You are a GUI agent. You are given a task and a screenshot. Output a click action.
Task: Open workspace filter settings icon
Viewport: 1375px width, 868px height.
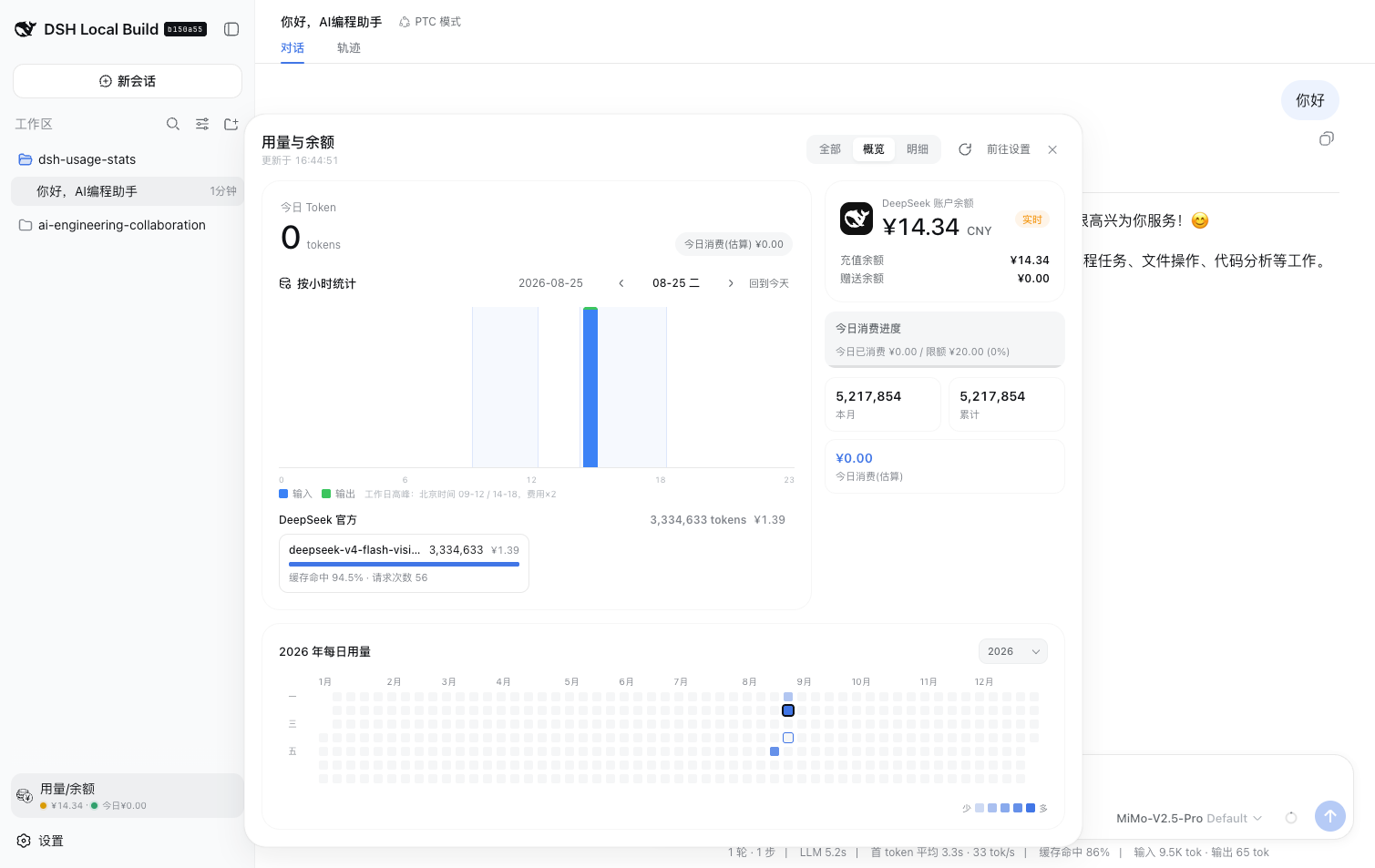click(202, 124)
